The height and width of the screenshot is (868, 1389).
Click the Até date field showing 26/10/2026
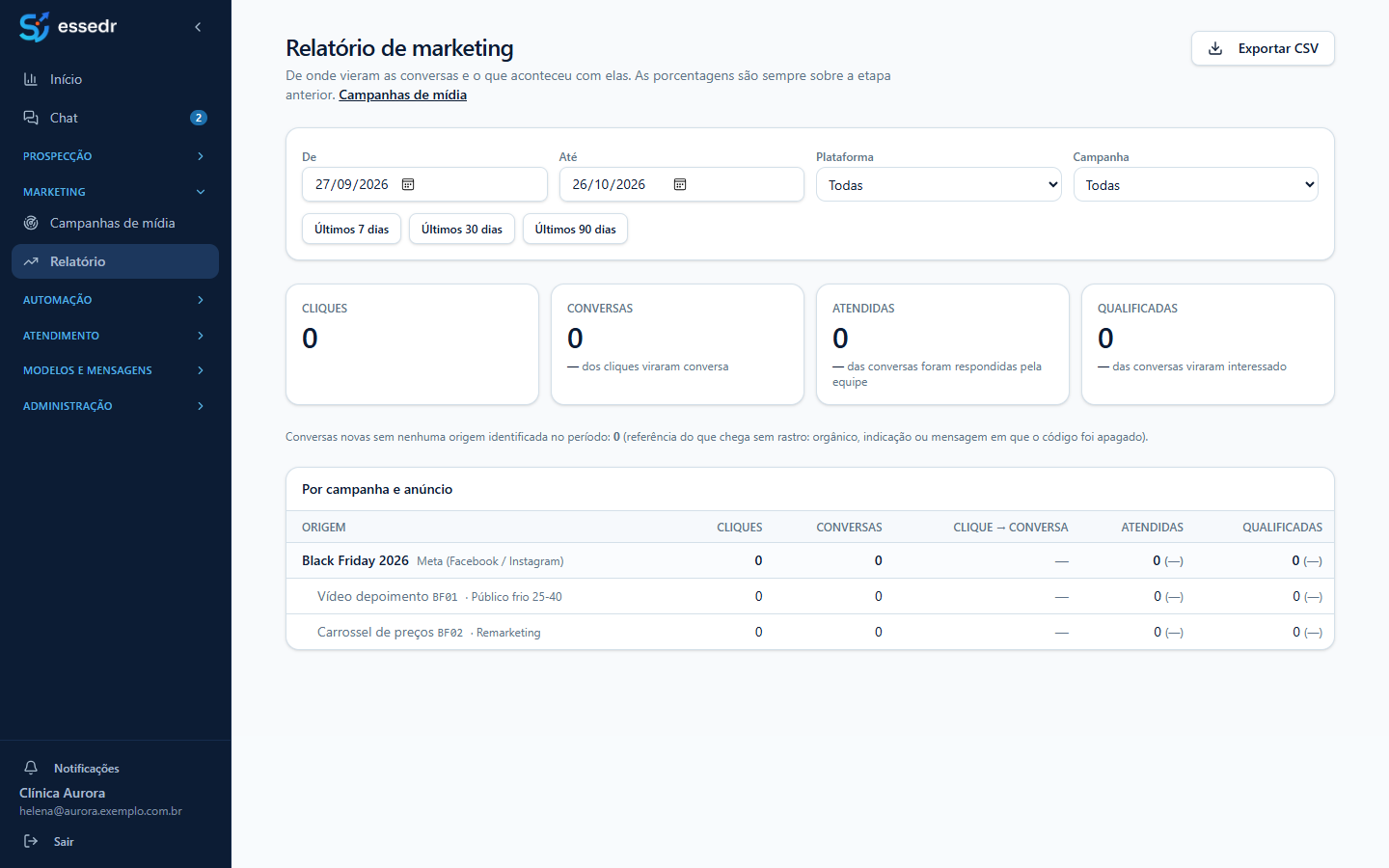pos(682,184)
